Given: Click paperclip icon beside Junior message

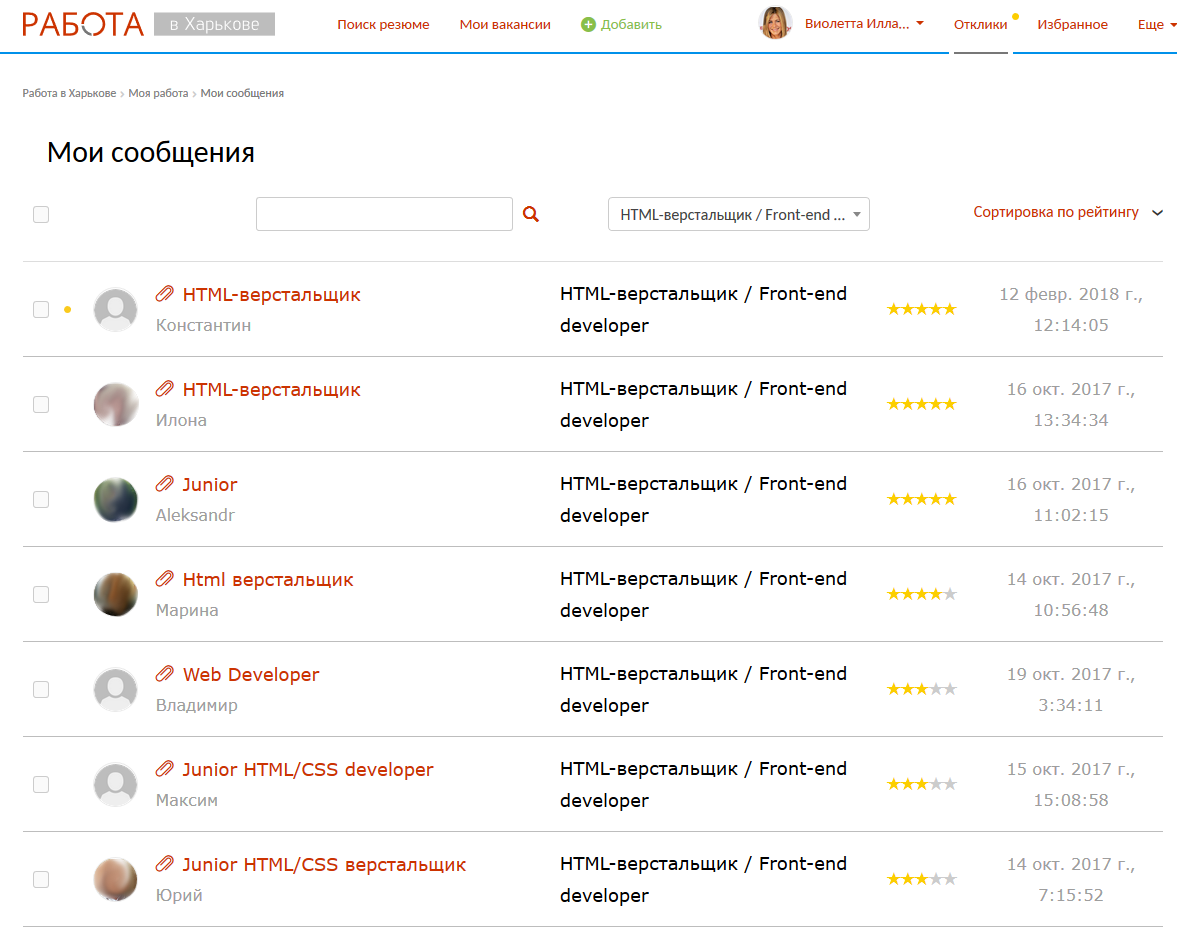Looking at the screenshot, I should [x=165, y=484].
